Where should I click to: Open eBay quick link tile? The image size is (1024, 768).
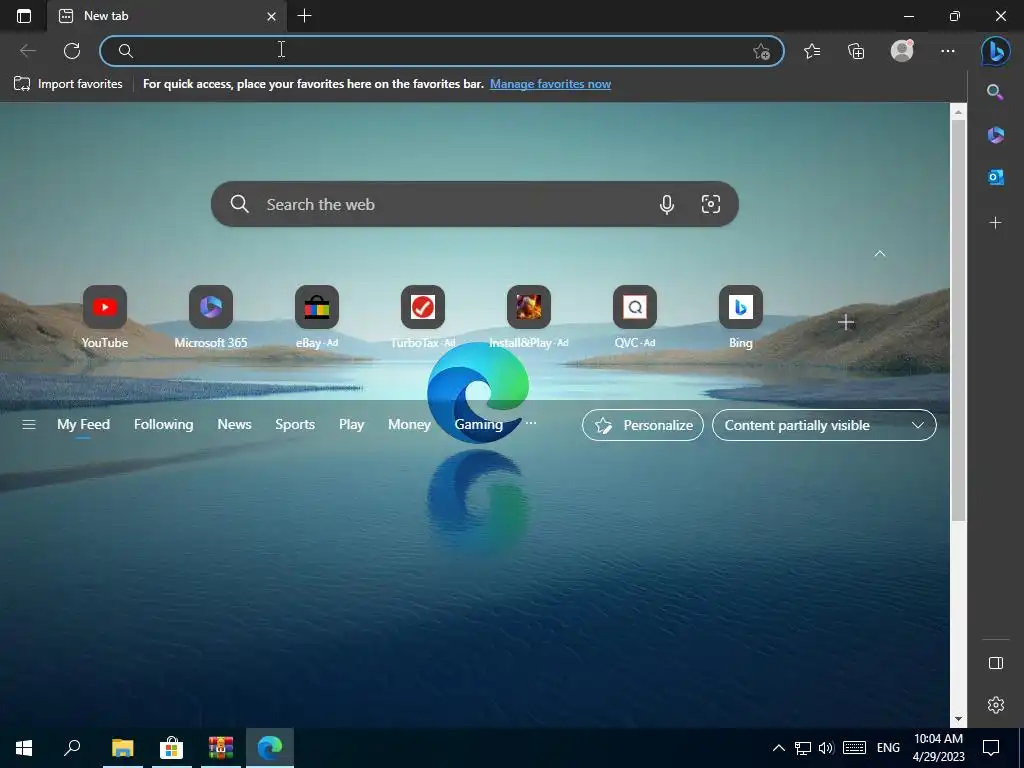[x=317, y=317]
